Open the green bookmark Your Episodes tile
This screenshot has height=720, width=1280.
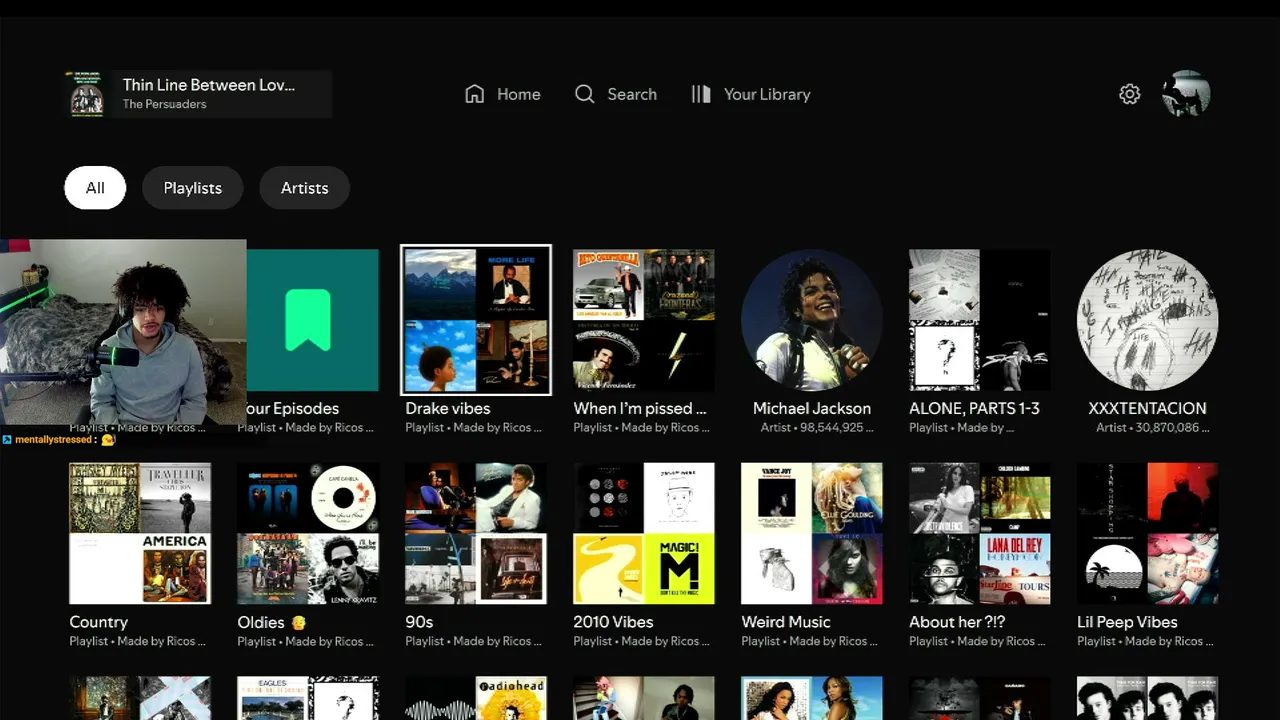click(x=313, y=320)
